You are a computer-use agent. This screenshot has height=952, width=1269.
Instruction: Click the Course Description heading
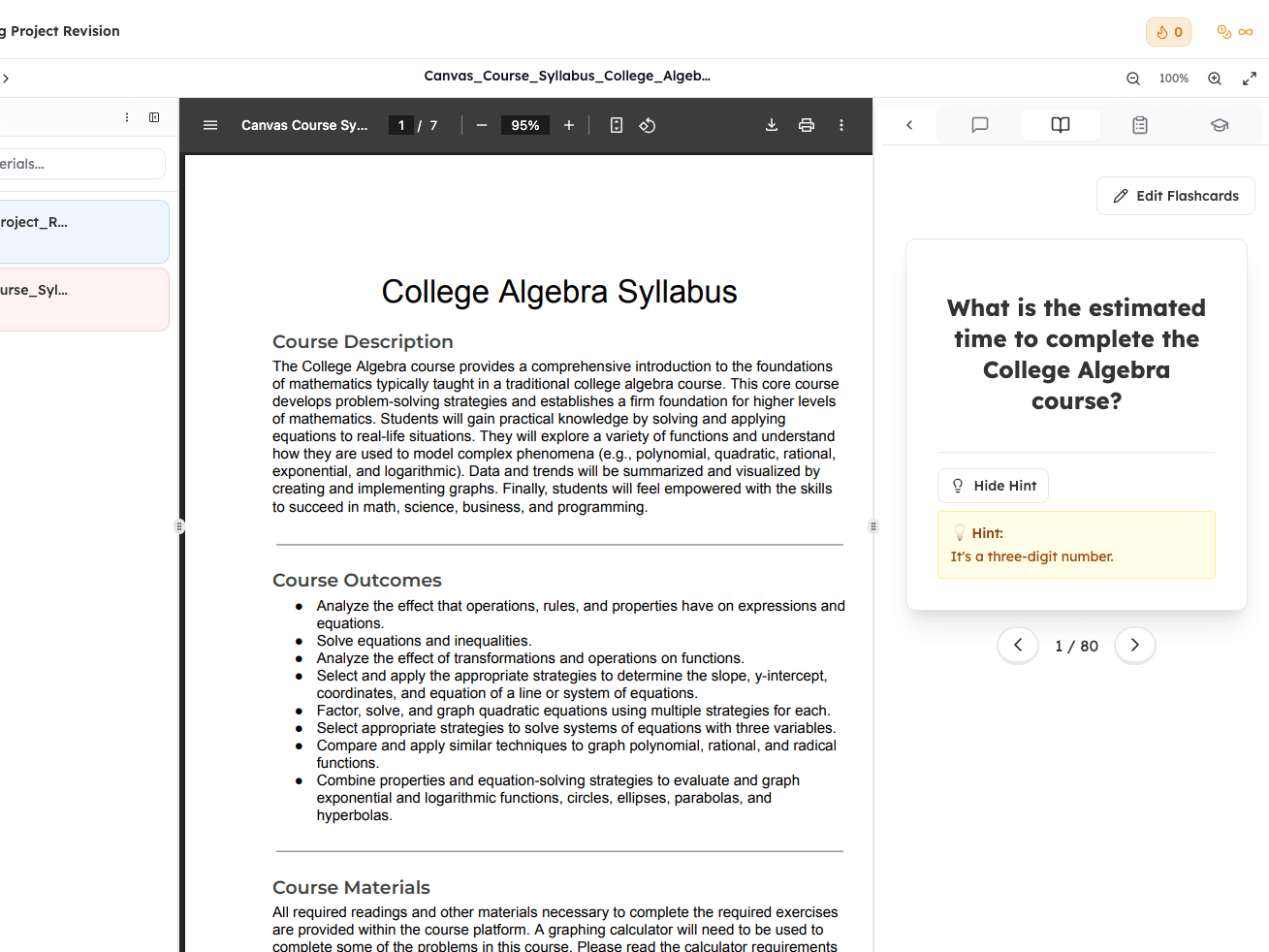click(x=363, y=341)
